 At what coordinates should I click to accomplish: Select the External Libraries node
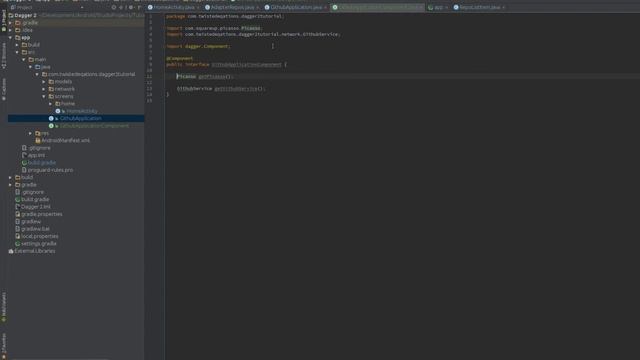[x=34, y=251]
